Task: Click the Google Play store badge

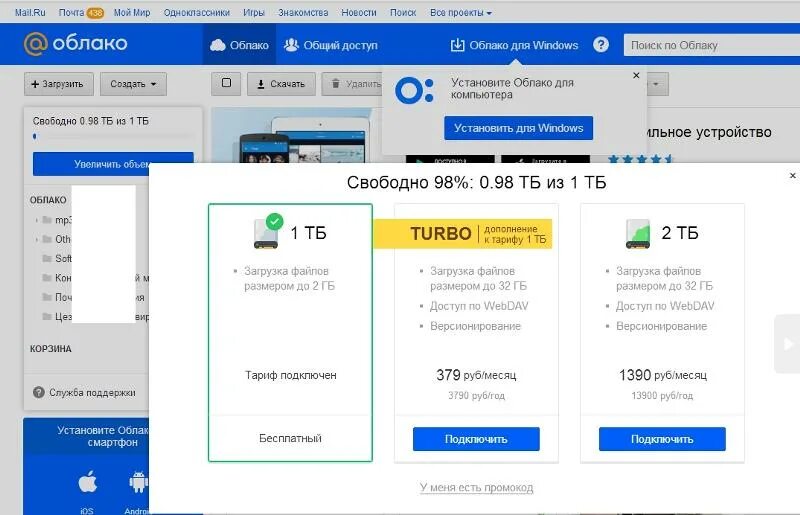Action: 450,159
